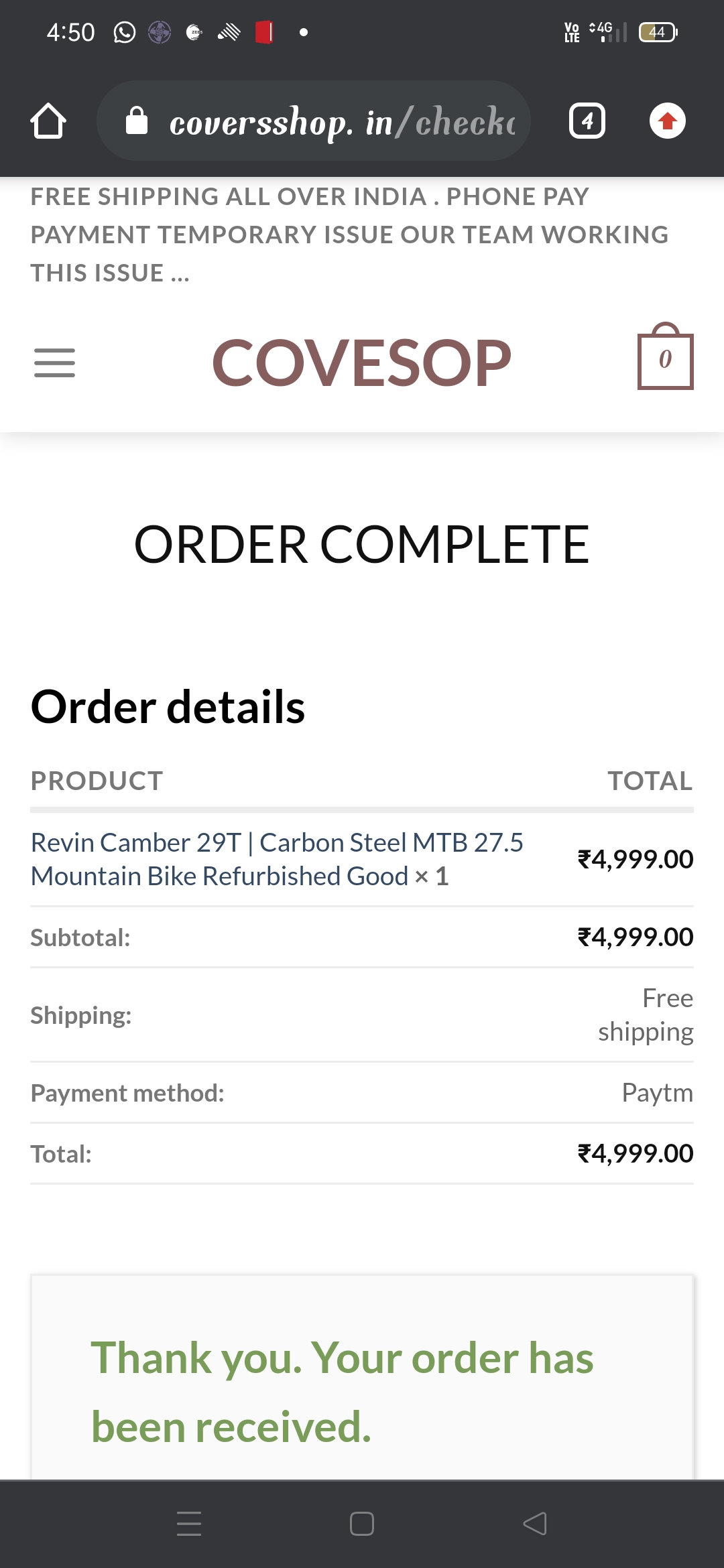Viewport: 724px width, 1568px height.
Task: Tap Android recent apps navigation button
Action: tap(189, 1523)
